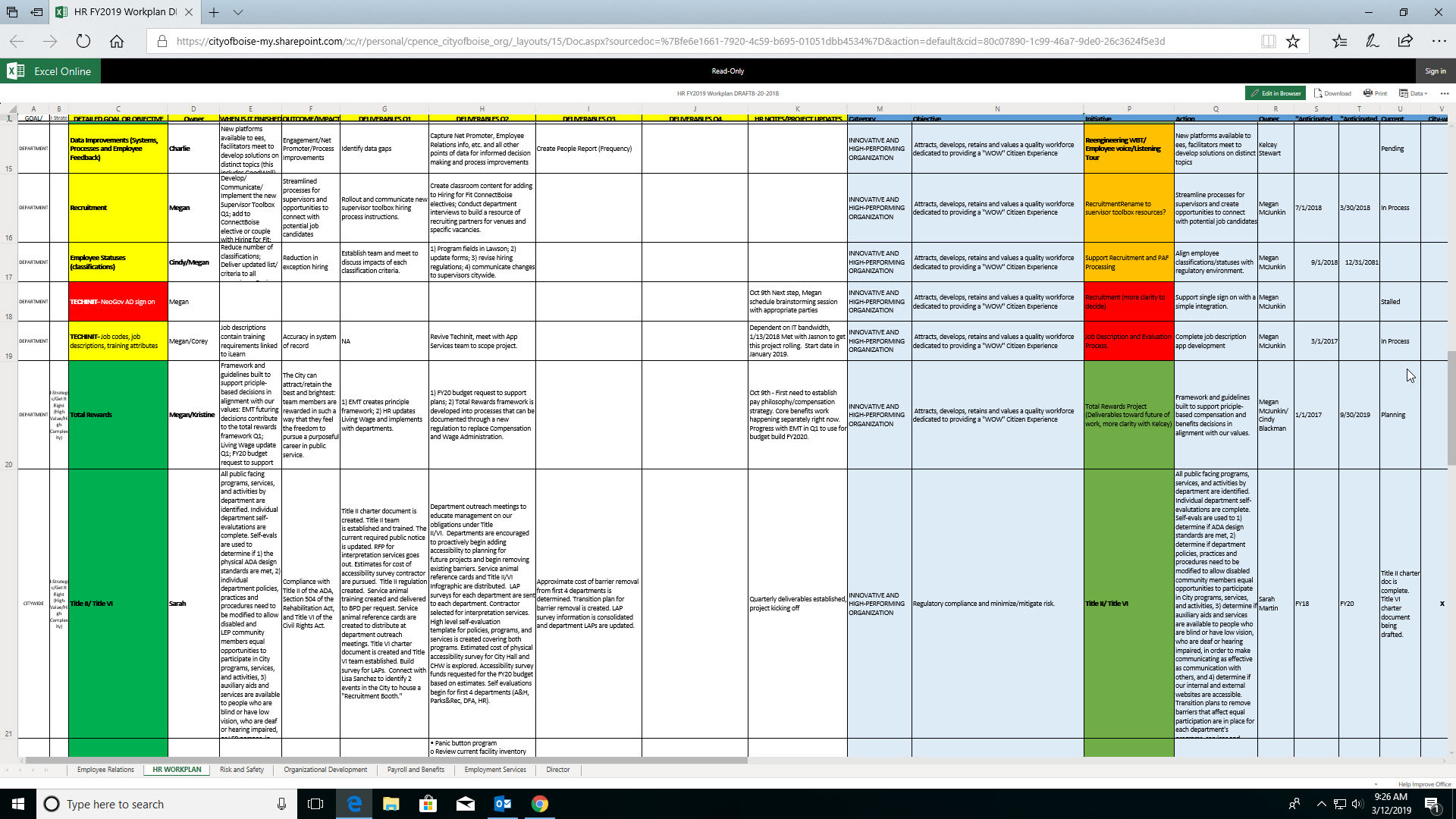The width and height of the screenshot is (1456, 819).
Task: Open Windows Task View
Action: (315, 804)
